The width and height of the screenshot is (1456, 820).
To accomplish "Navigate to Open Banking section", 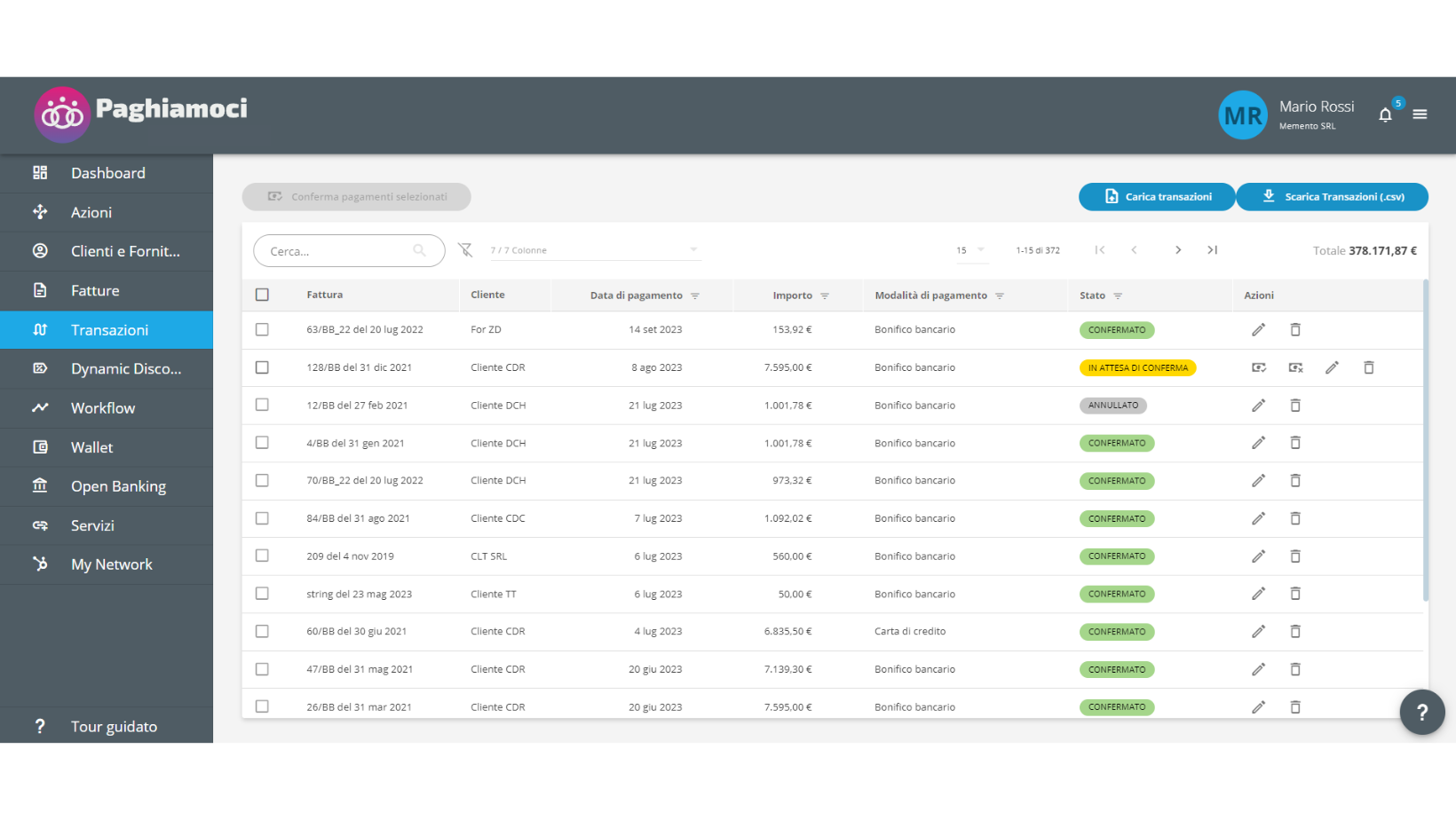I will tap(118, 486).
